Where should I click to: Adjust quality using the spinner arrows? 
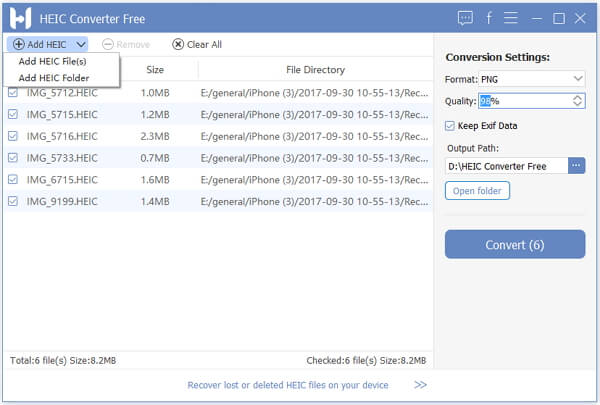tap(577, 101)
